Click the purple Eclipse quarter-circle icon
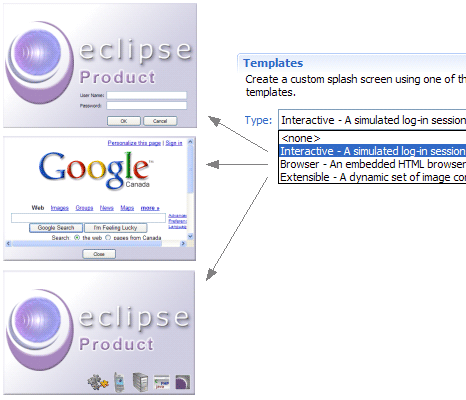Viewport: 466px width, 400px height. click(183, 382)
